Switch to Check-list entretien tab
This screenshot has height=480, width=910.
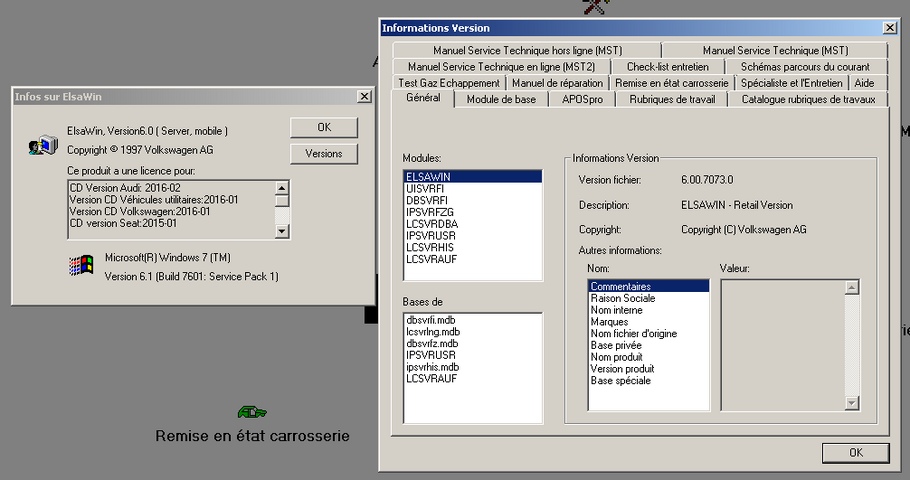pyautogui.click(x=667, y=67)
